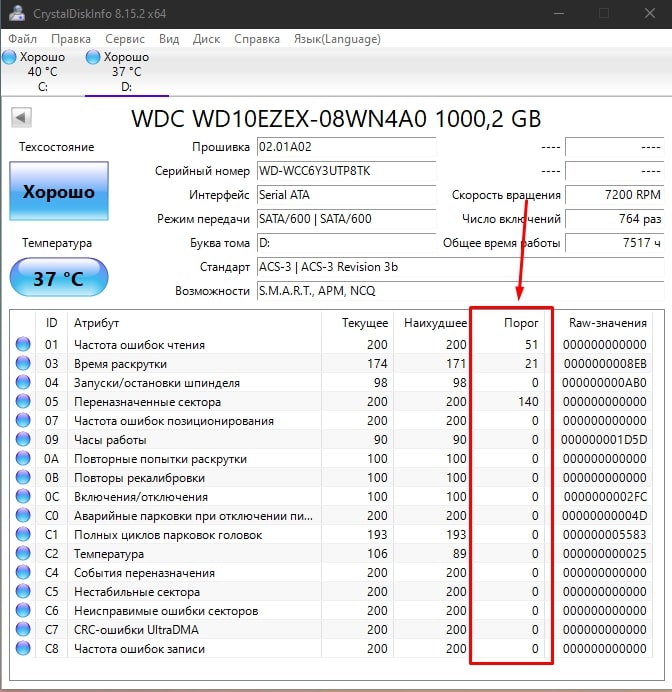Close the CrystalDiskInfo window
This screenshot has height=692, width=672.
pyautogui.click(x=649, y=13)
